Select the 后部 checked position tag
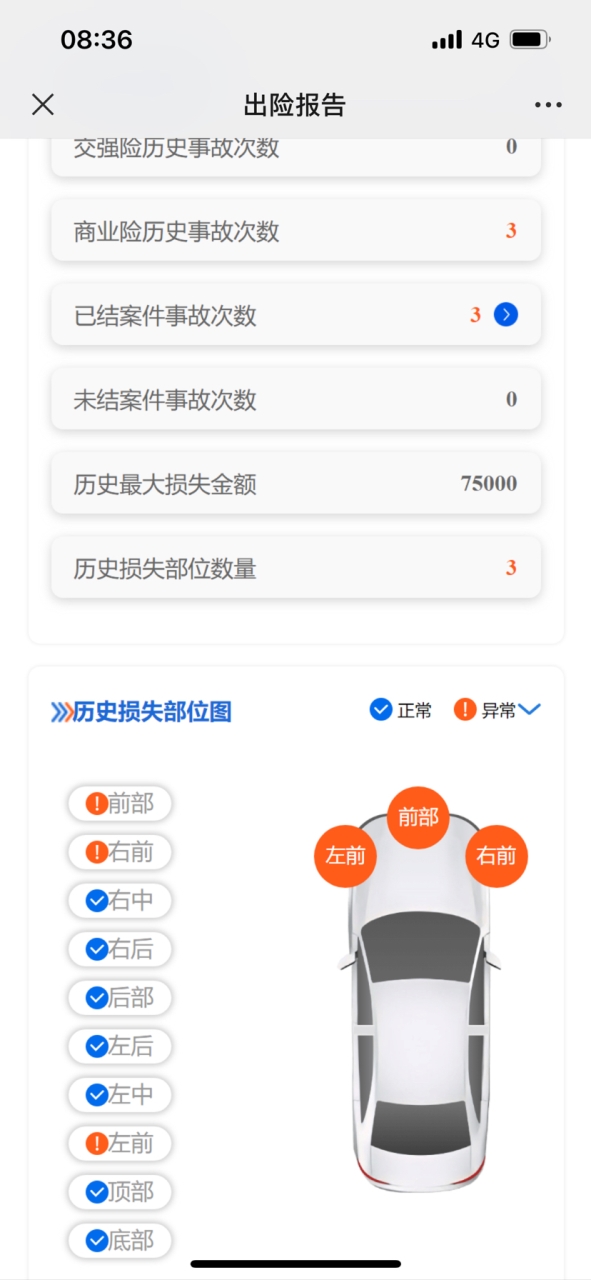Image resolution: width=591 pixels, height=1280 pixels. point(120,998)
